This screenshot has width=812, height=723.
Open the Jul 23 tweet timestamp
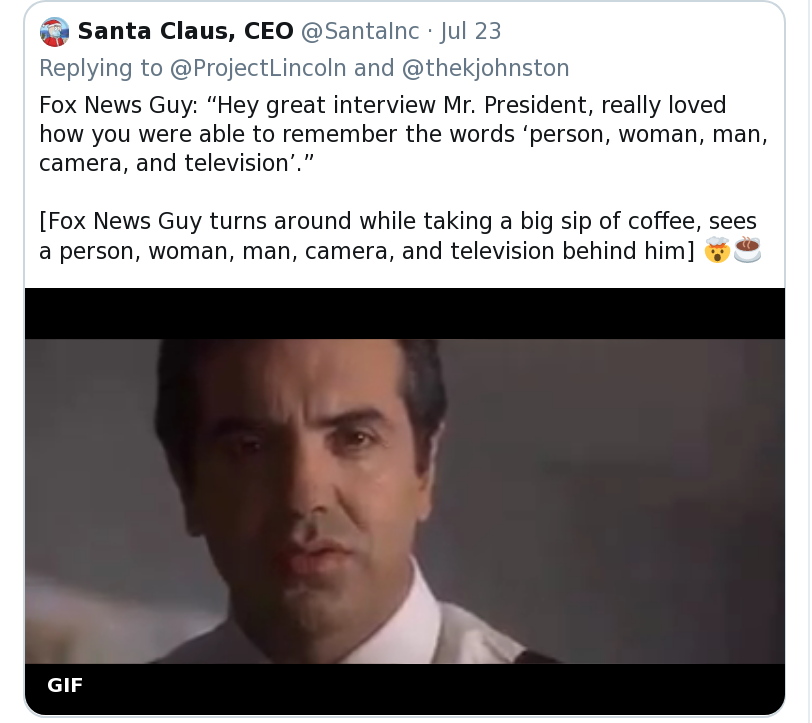tap(470, 32)
